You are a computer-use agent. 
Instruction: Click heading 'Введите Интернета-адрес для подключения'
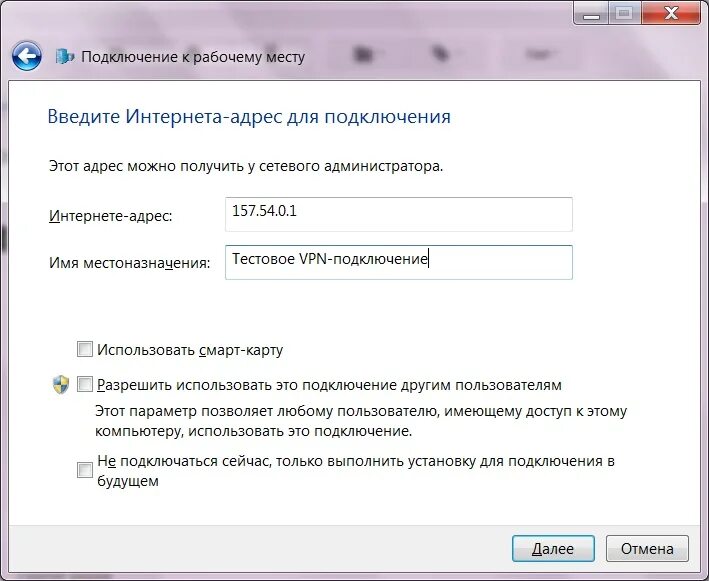point(249,116)
